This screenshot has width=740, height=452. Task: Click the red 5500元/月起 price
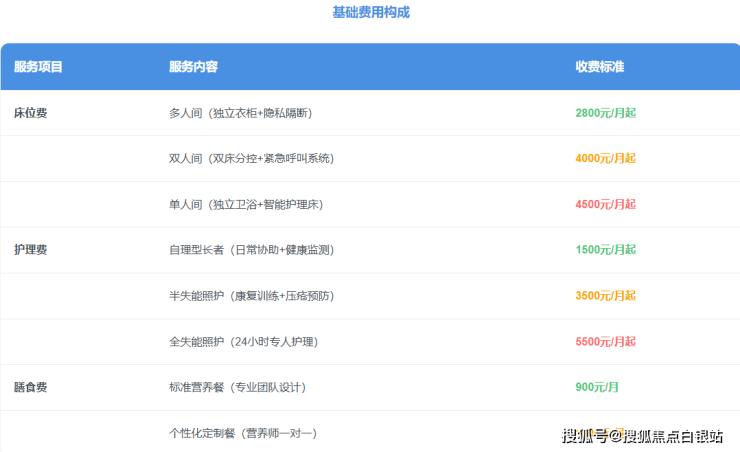[x=605, y=342]
